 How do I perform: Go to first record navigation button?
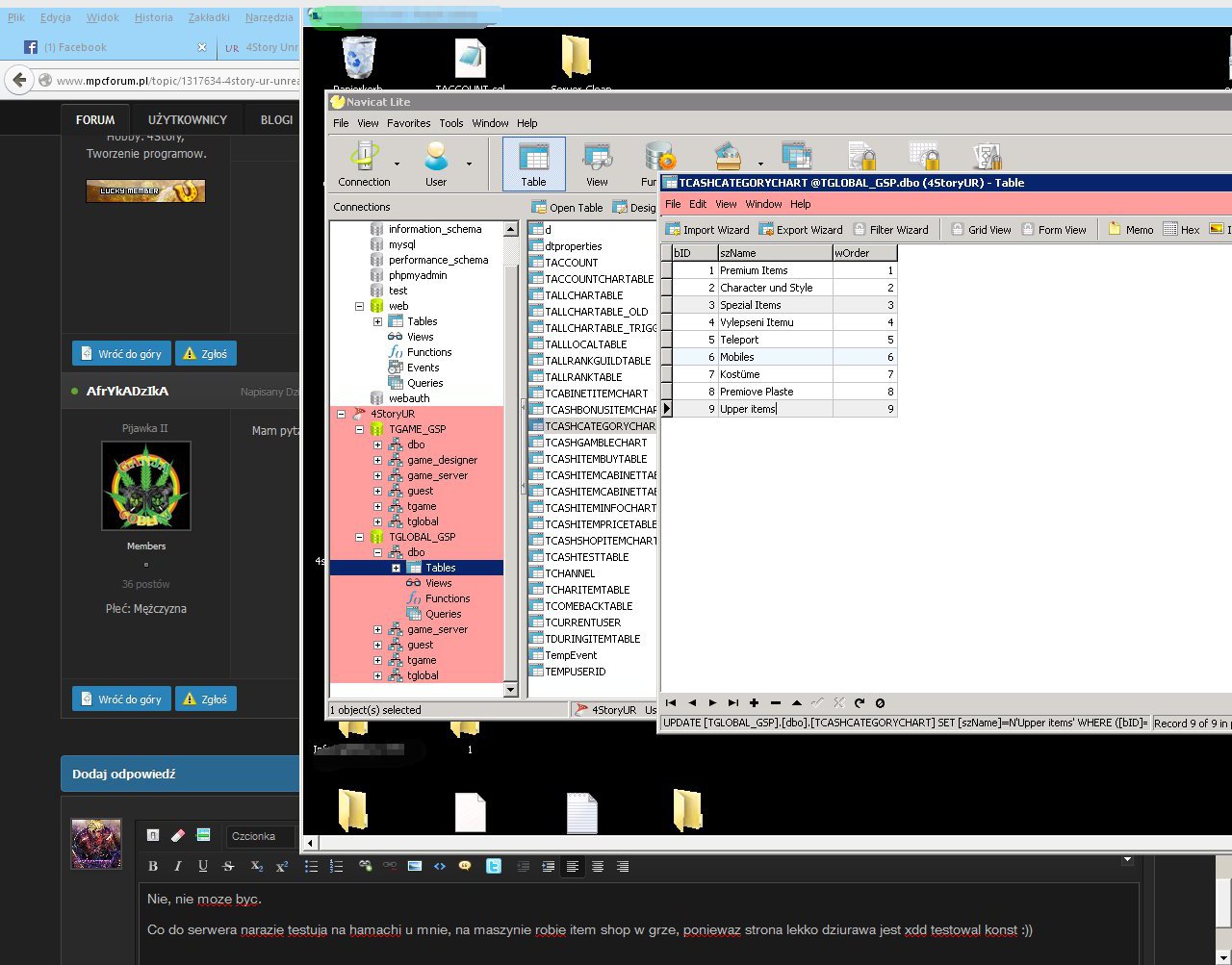(671, 703)
